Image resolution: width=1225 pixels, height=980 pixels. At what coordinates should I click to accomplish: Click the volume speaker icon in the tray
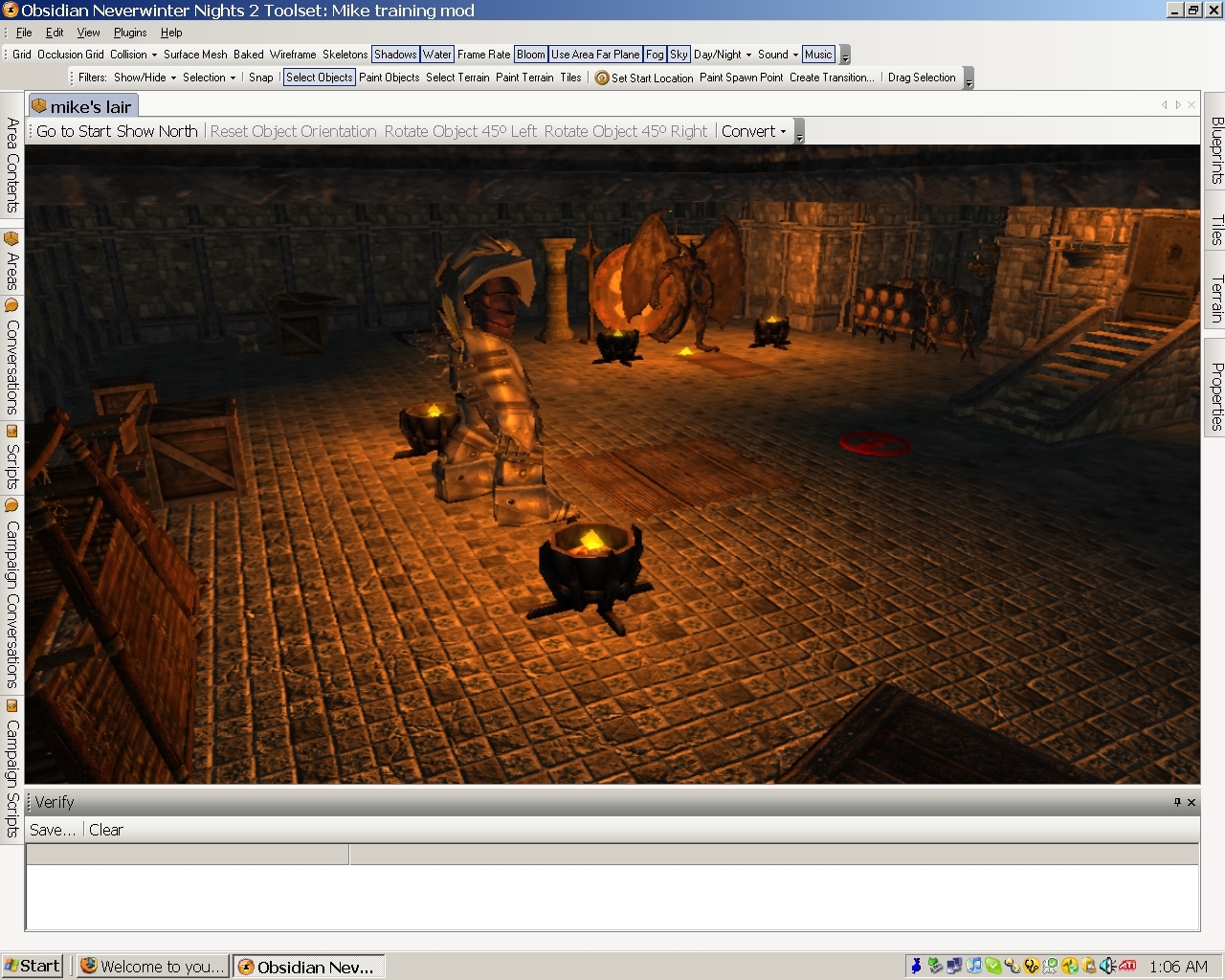1107,966
